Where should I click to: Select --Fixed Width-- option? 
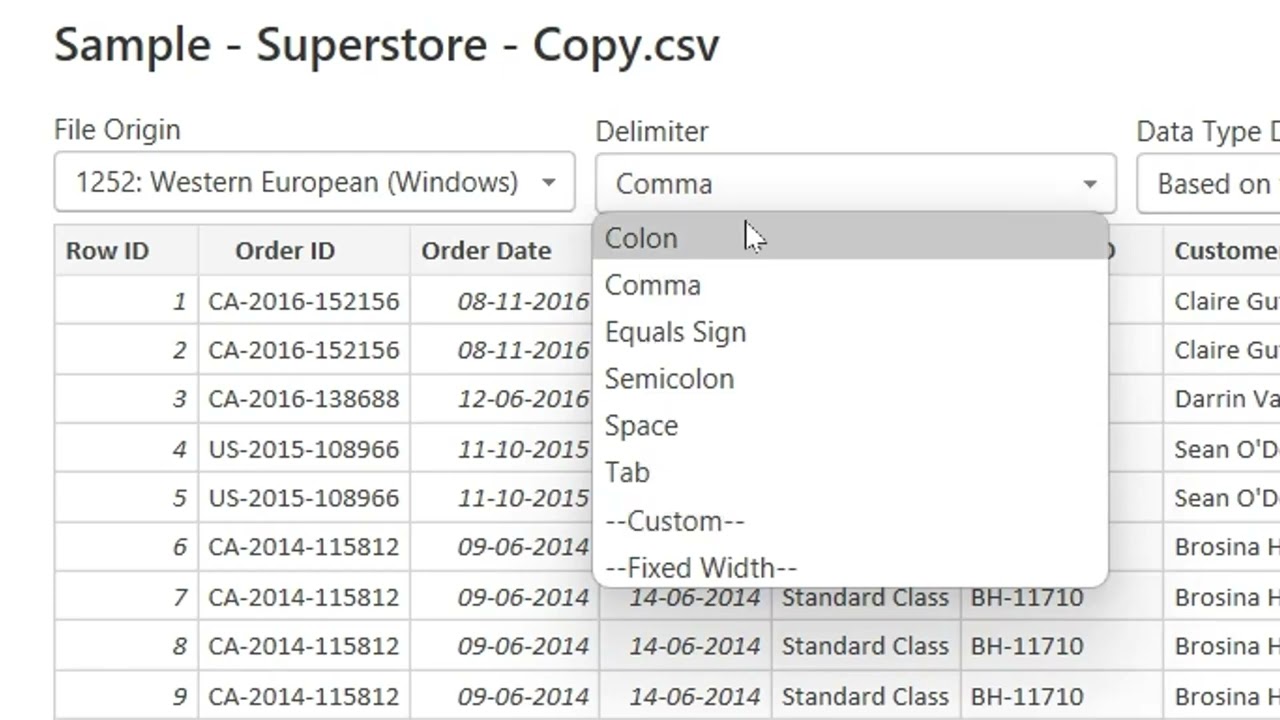(701, 568)
